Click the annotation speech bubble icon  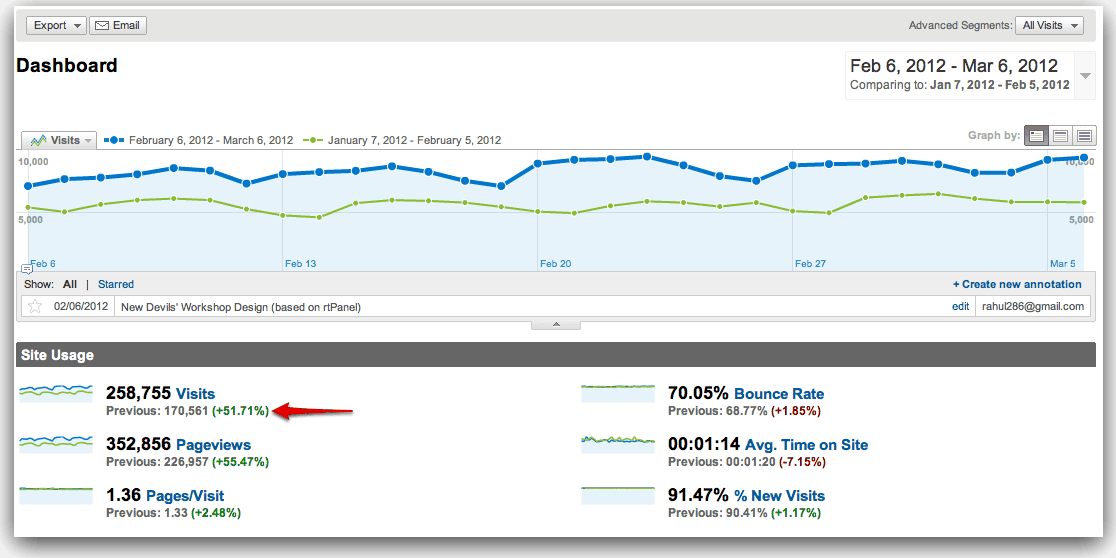coord(27,270)
